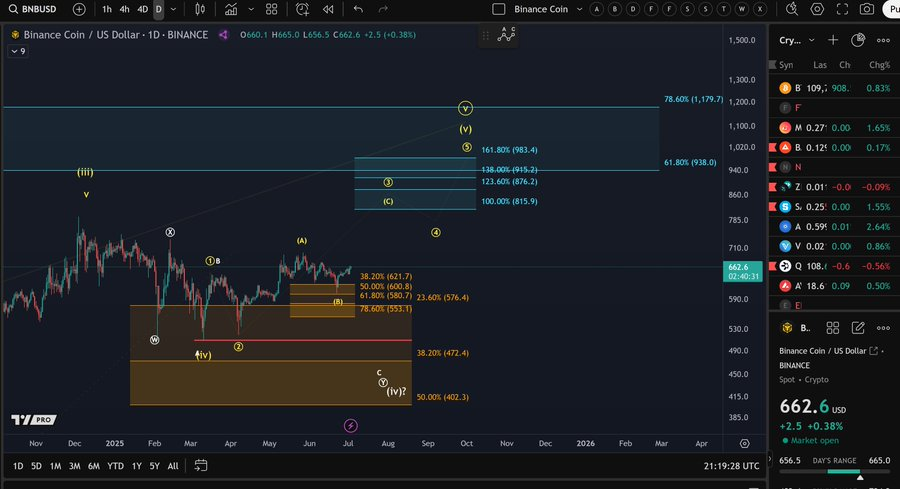Set the chart range to 1D
The height and width of the screenshot is (489, 900).
coord(18,466)
